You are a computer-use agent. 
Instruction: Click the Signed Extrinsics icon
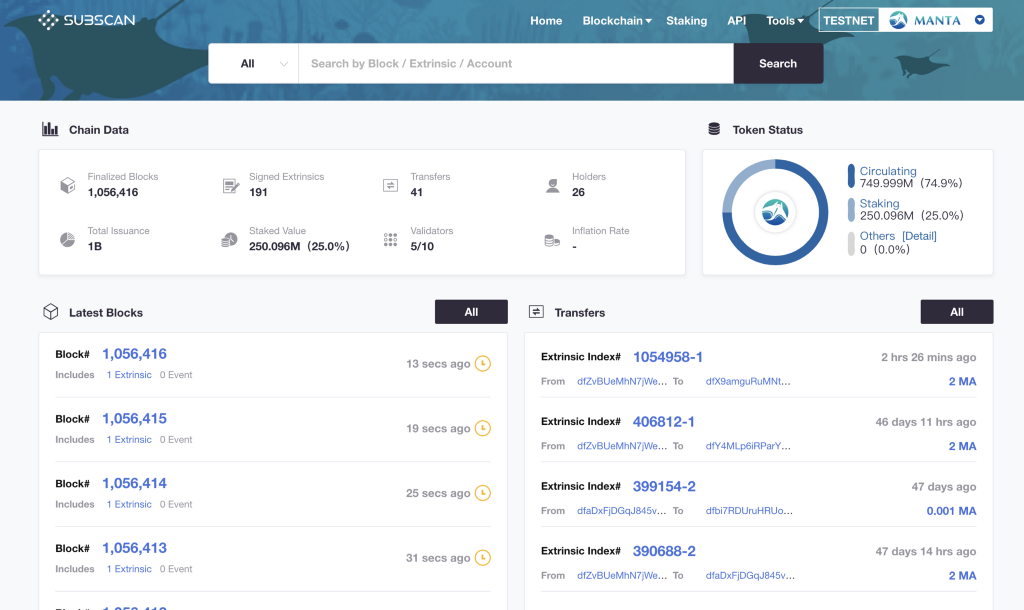click(231, 185)
